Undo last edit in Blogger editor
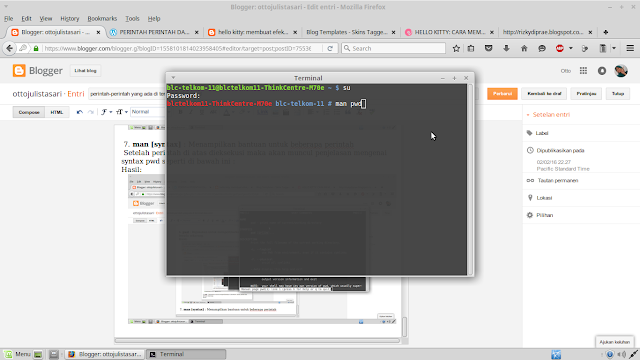 click(80, 112)
